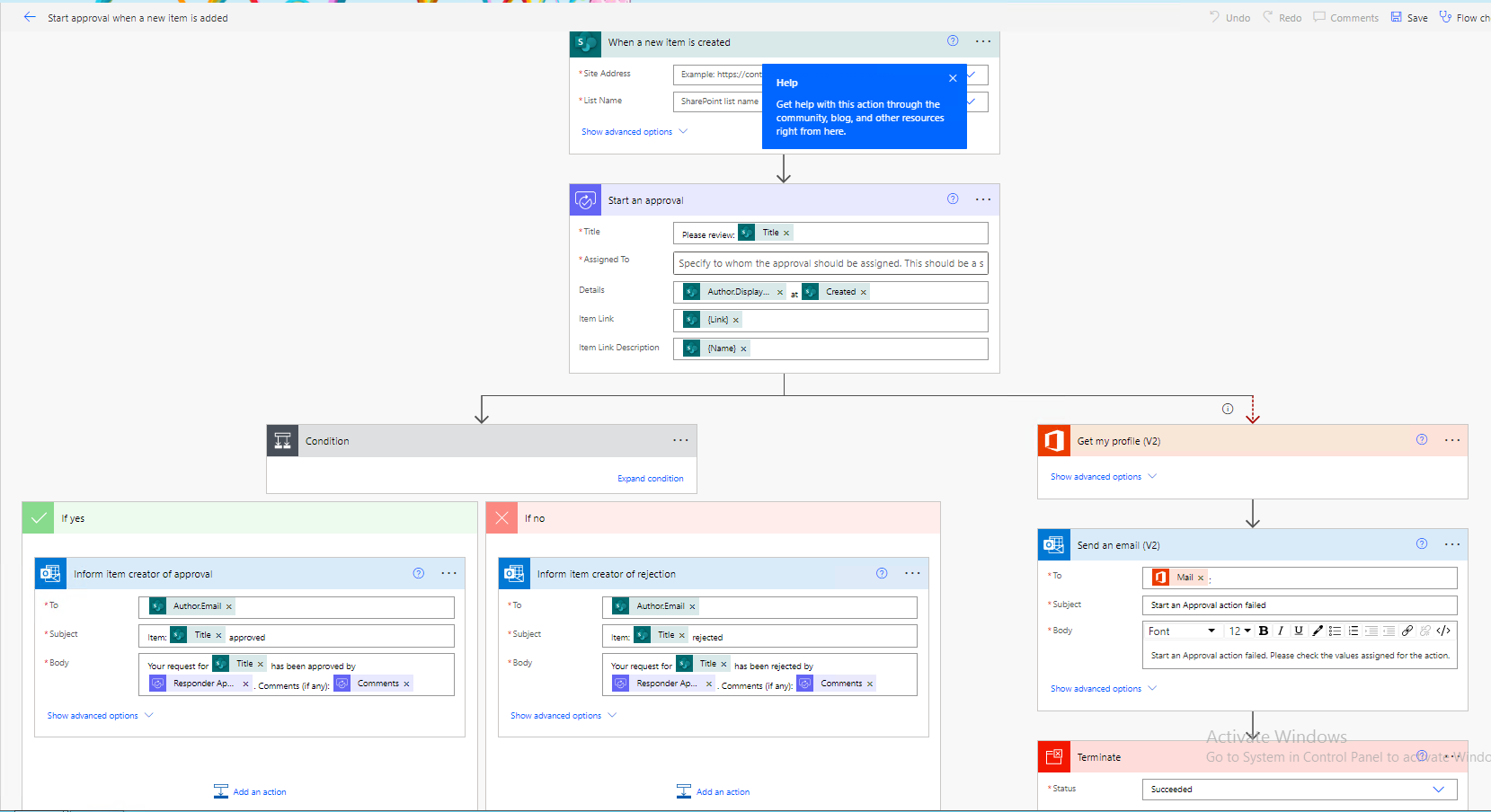Open help for Start an approval

coord(953,199)
